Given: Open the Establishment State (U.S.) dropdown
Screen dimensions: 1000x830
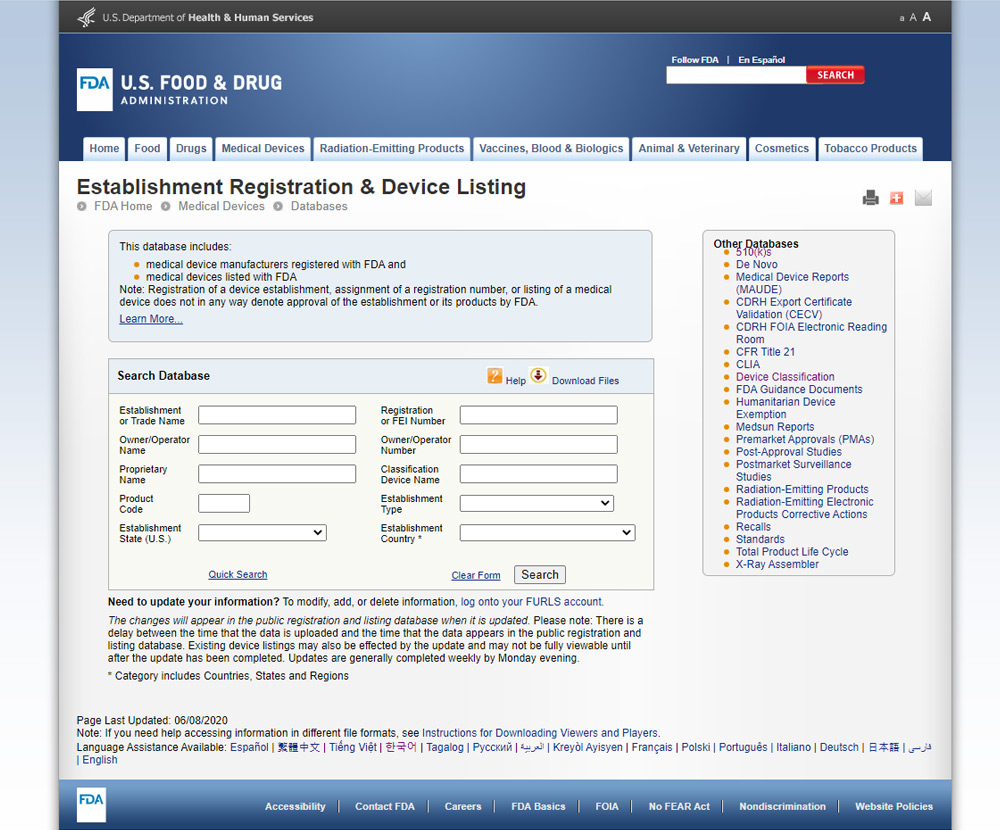Looking at the screenshot, I should (x=262, y=533).
